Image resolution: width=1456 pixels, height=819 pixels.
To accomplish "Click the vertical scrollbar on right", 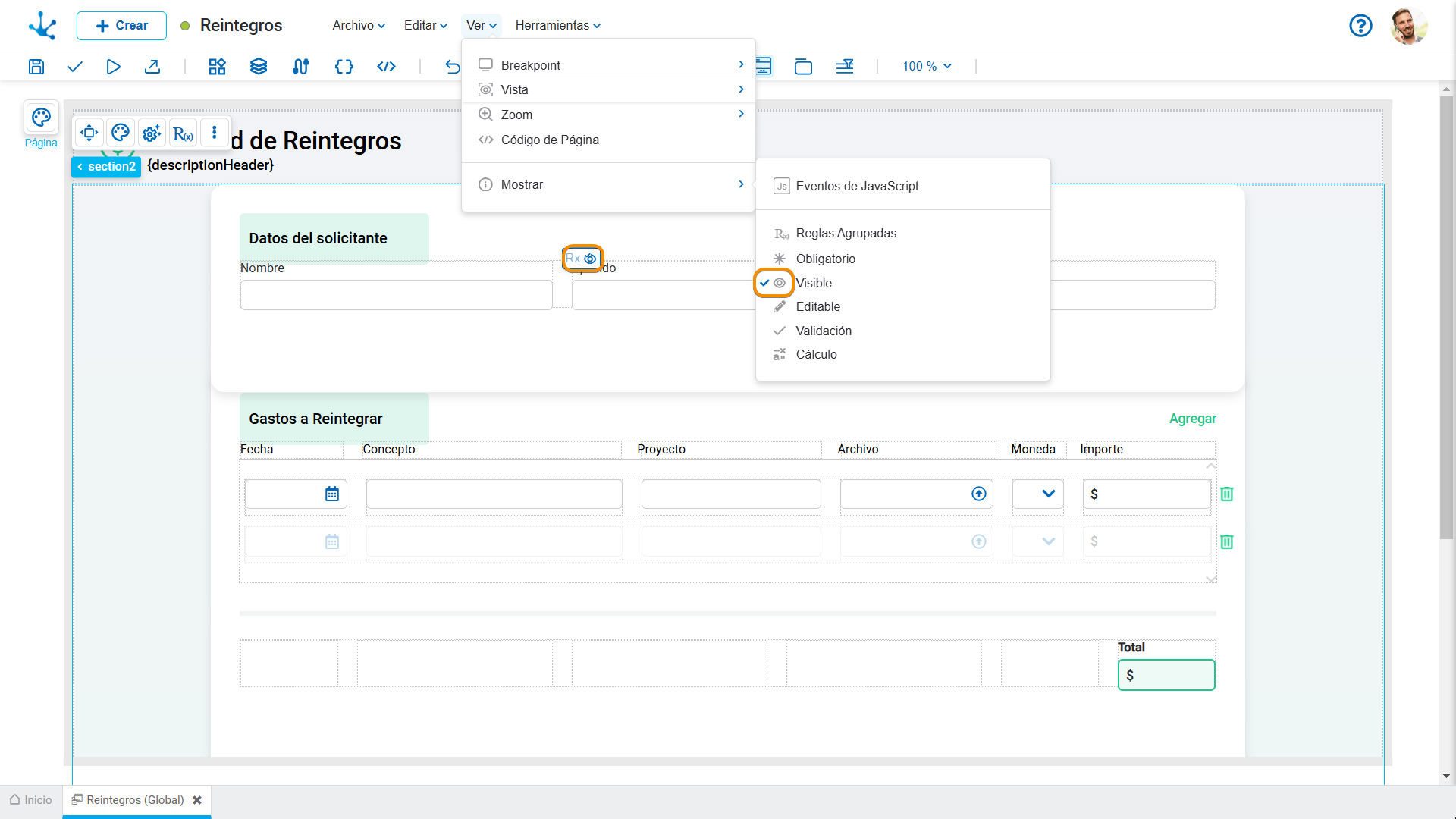I will coord(1446,318).
